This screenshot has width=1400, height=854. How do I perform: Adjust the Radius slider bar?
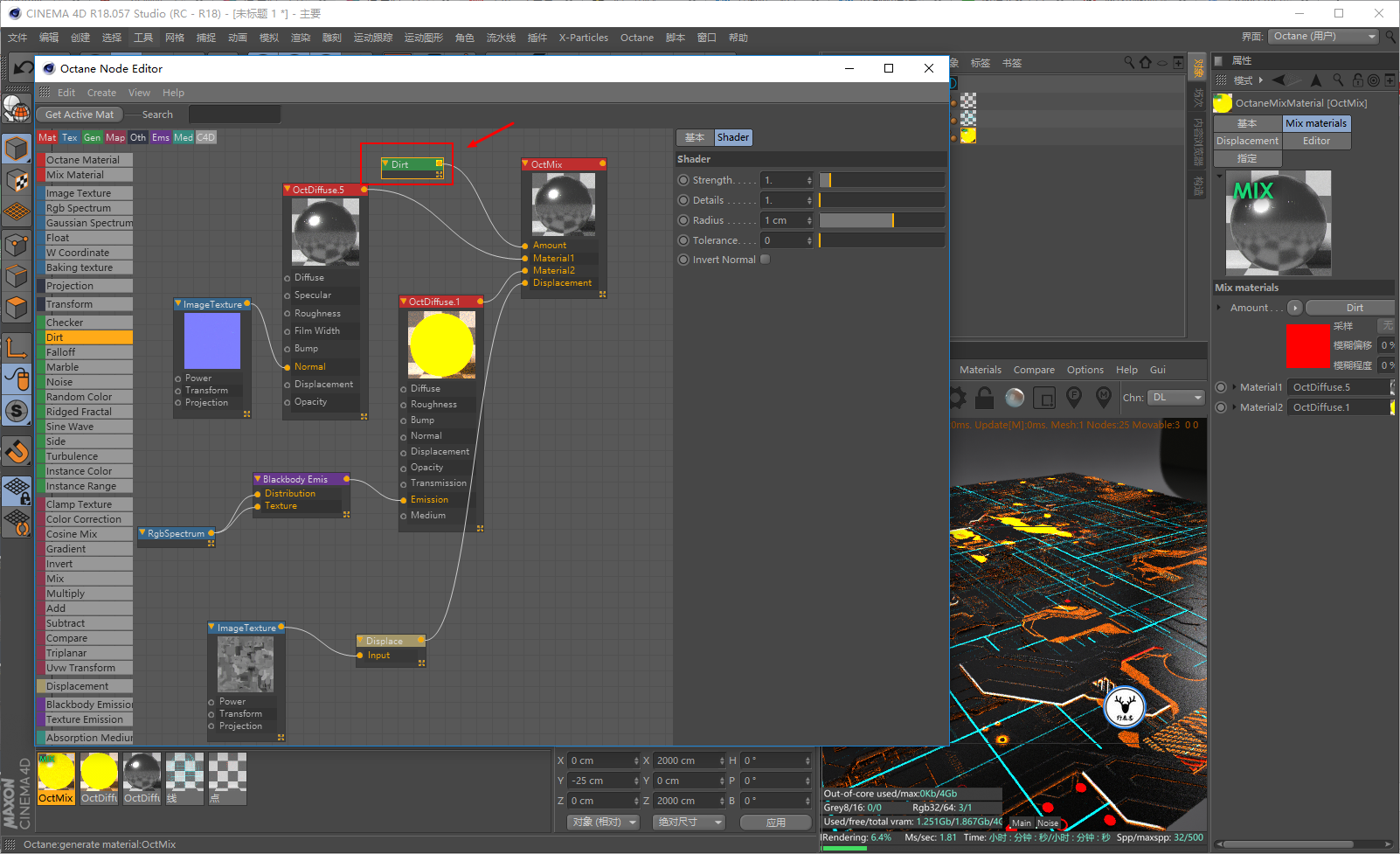click(882, 220)
